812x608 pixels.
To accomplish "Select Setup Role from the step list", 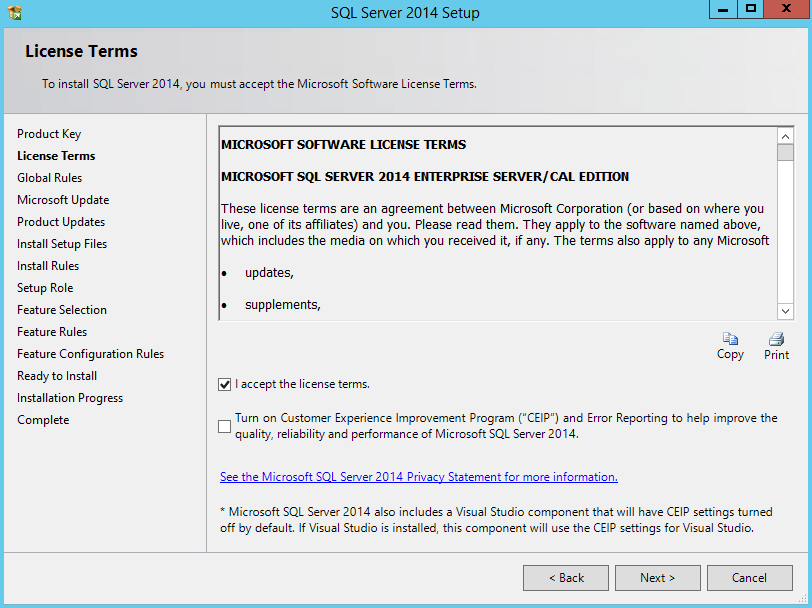I will [x=45, y=287].
